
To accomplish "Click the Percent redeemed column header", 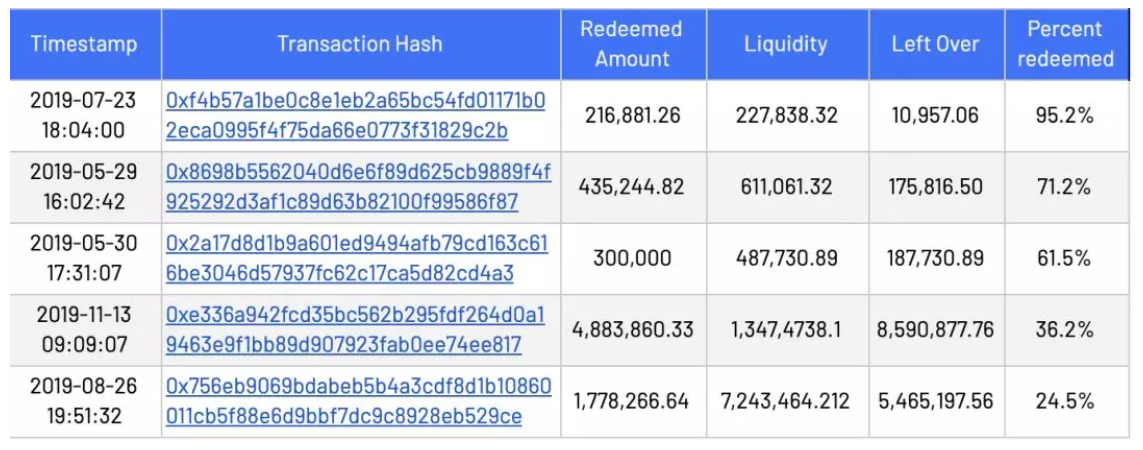I will pyautogui.click(x=1065, y=44).
